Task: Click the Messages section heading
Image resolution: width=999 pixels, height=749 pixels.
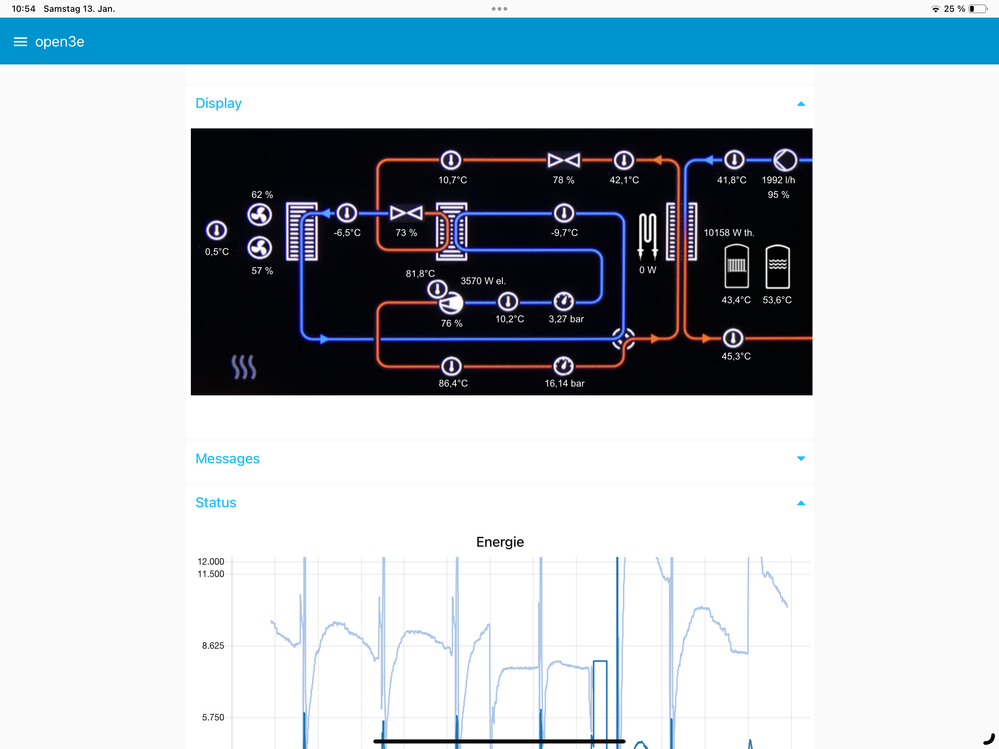Action: tap(227, 459)
